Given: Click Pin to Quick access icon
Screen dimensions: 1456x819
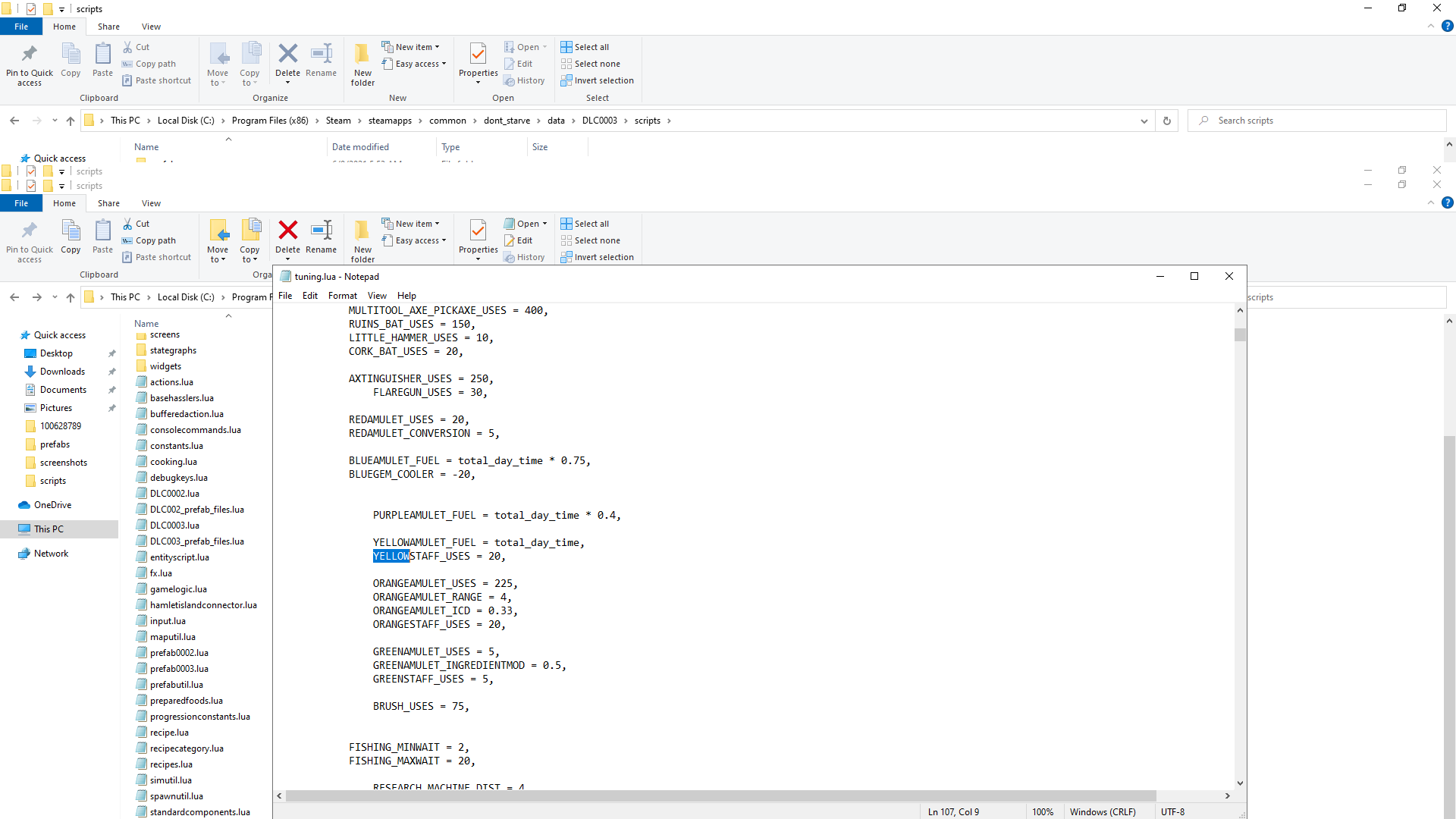Looking at the screenshot, I should (30, 54).
